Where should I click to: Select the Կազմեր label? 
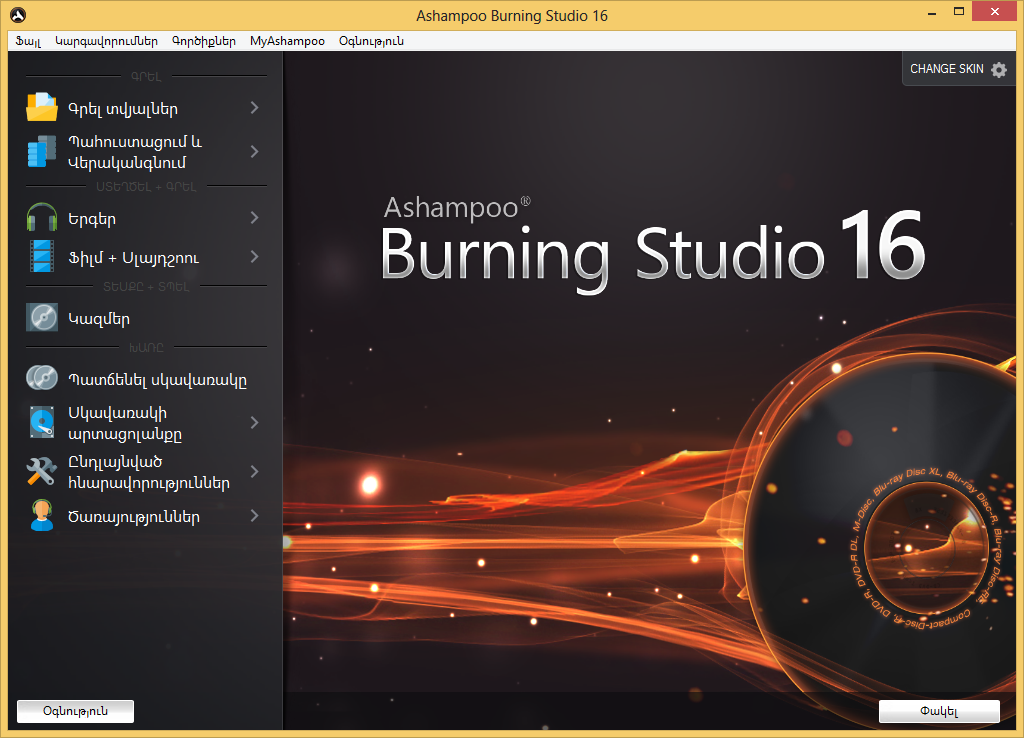pos(99,319)
